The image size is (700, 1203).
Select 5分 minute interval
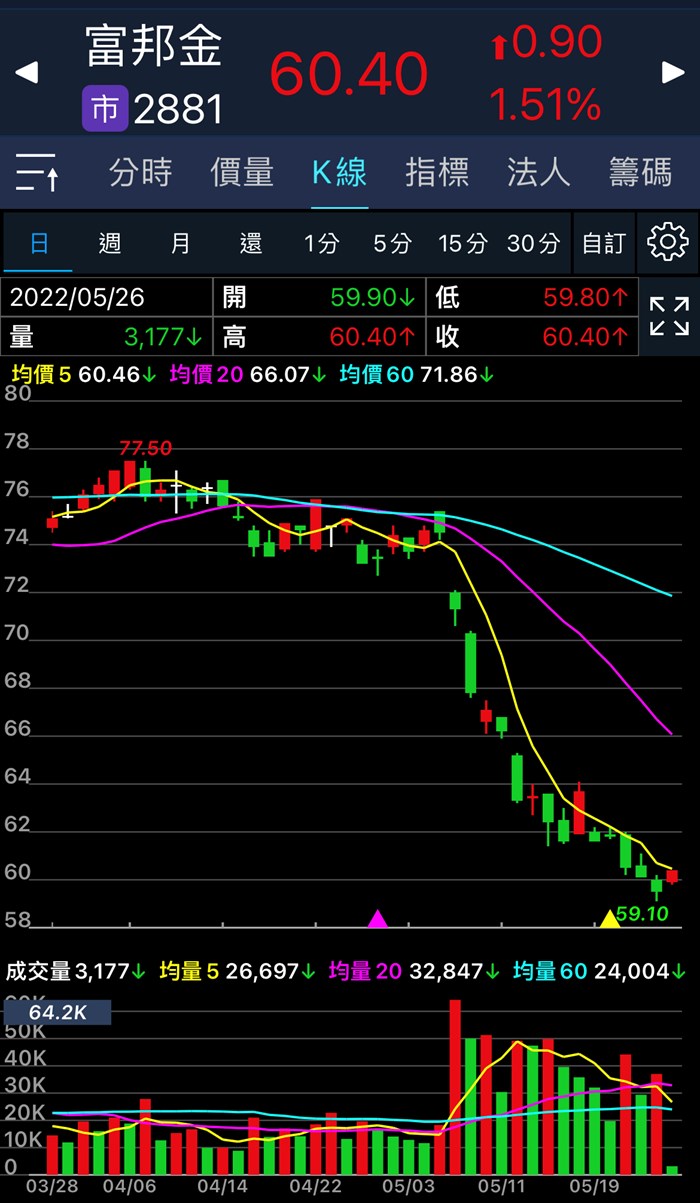[x=392, y=243]
